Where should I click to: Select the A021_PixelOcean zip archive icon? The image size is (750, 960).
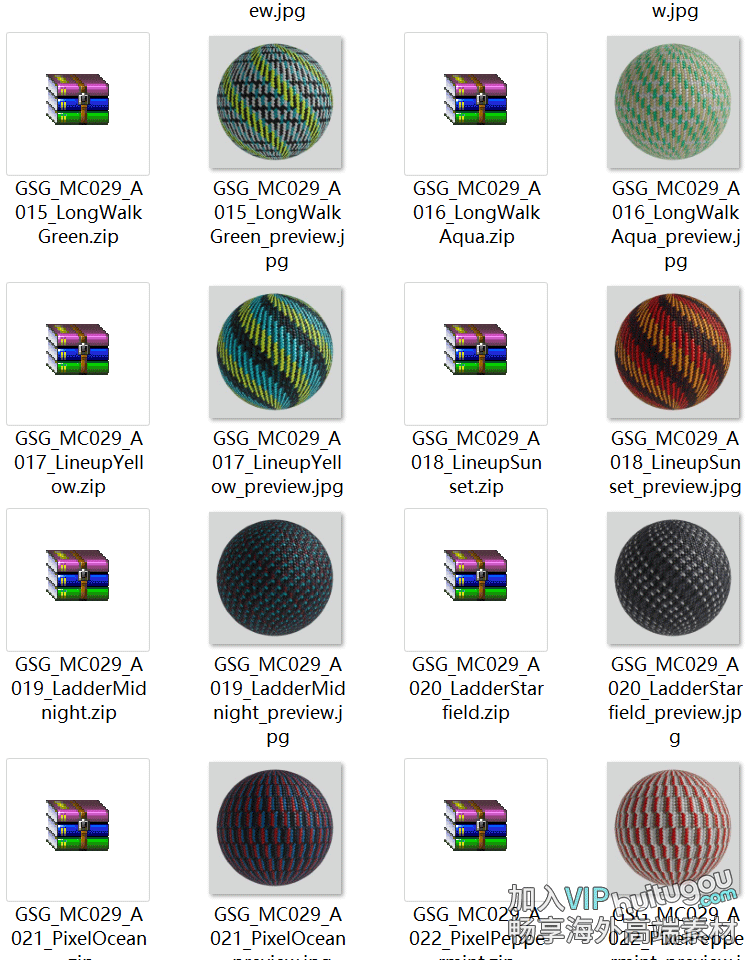pos(78,825)
